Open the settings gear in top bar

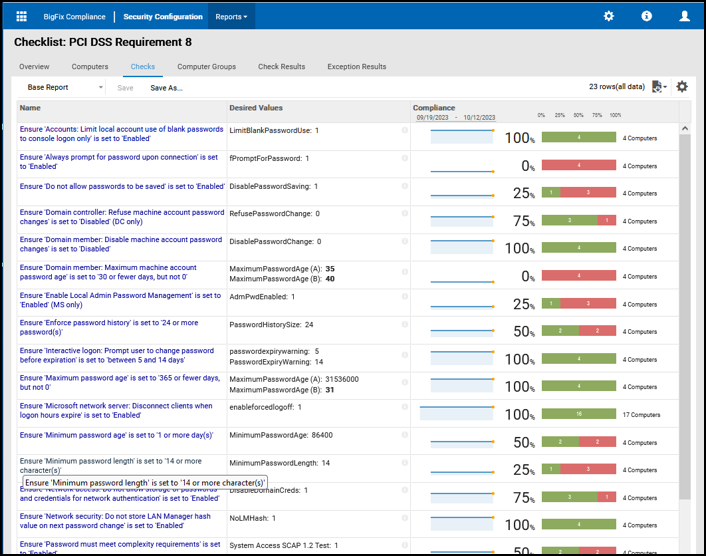[x=609, y=17]
